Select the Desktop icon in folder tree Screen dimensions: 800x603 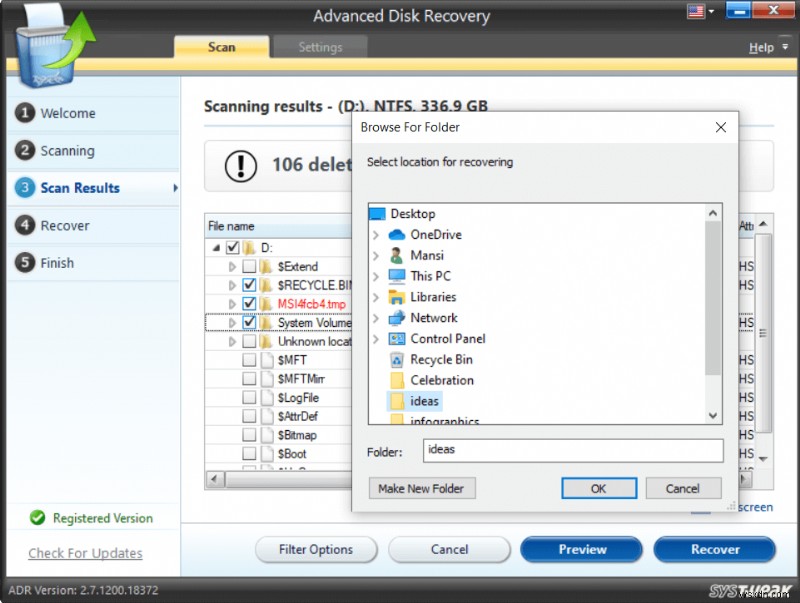(x=377, y=213)
